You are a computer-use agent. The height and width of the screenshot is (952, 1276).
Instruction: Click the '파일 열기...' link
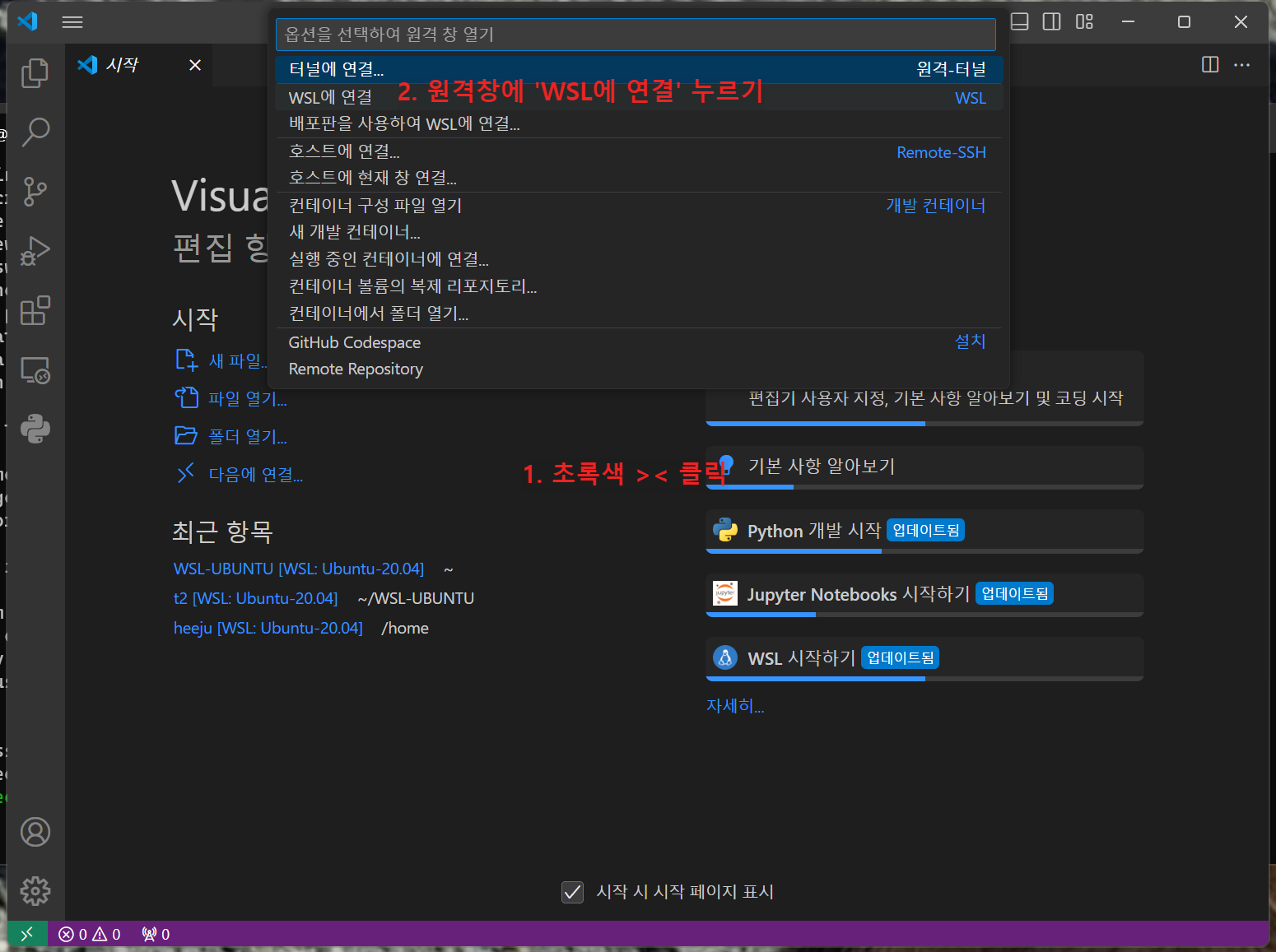(x=231, y=398)
